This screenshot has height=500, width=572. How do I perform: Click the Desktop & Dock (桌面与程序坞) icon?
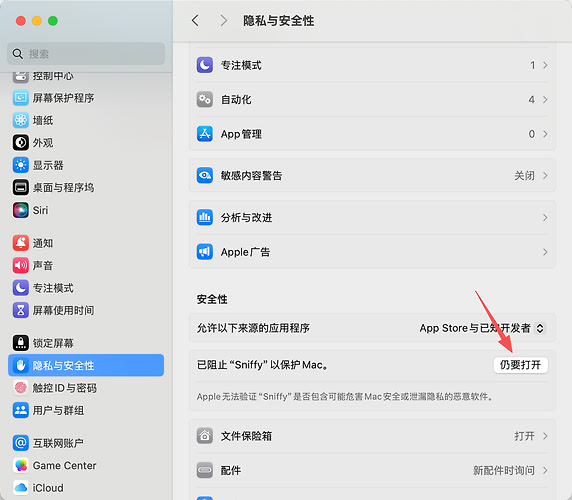click(21, 187)
